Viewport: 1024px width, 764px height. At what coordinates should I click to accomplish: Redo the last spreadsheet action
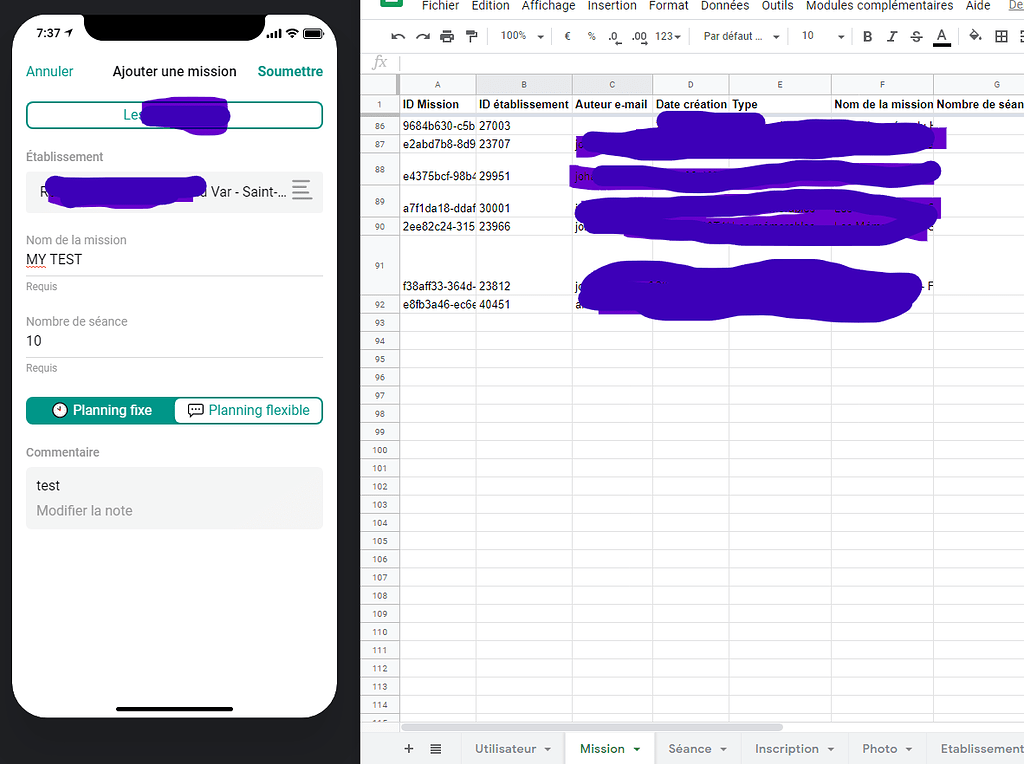pyautogui.click(x=421, y=35)
